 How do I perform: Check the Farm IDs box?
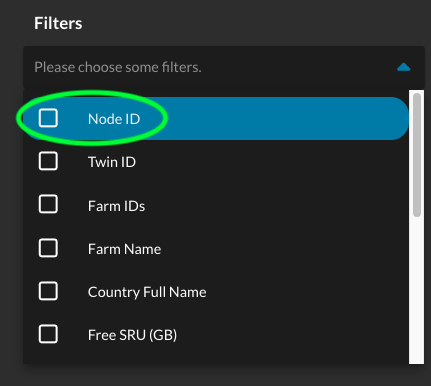pos(48,204)
